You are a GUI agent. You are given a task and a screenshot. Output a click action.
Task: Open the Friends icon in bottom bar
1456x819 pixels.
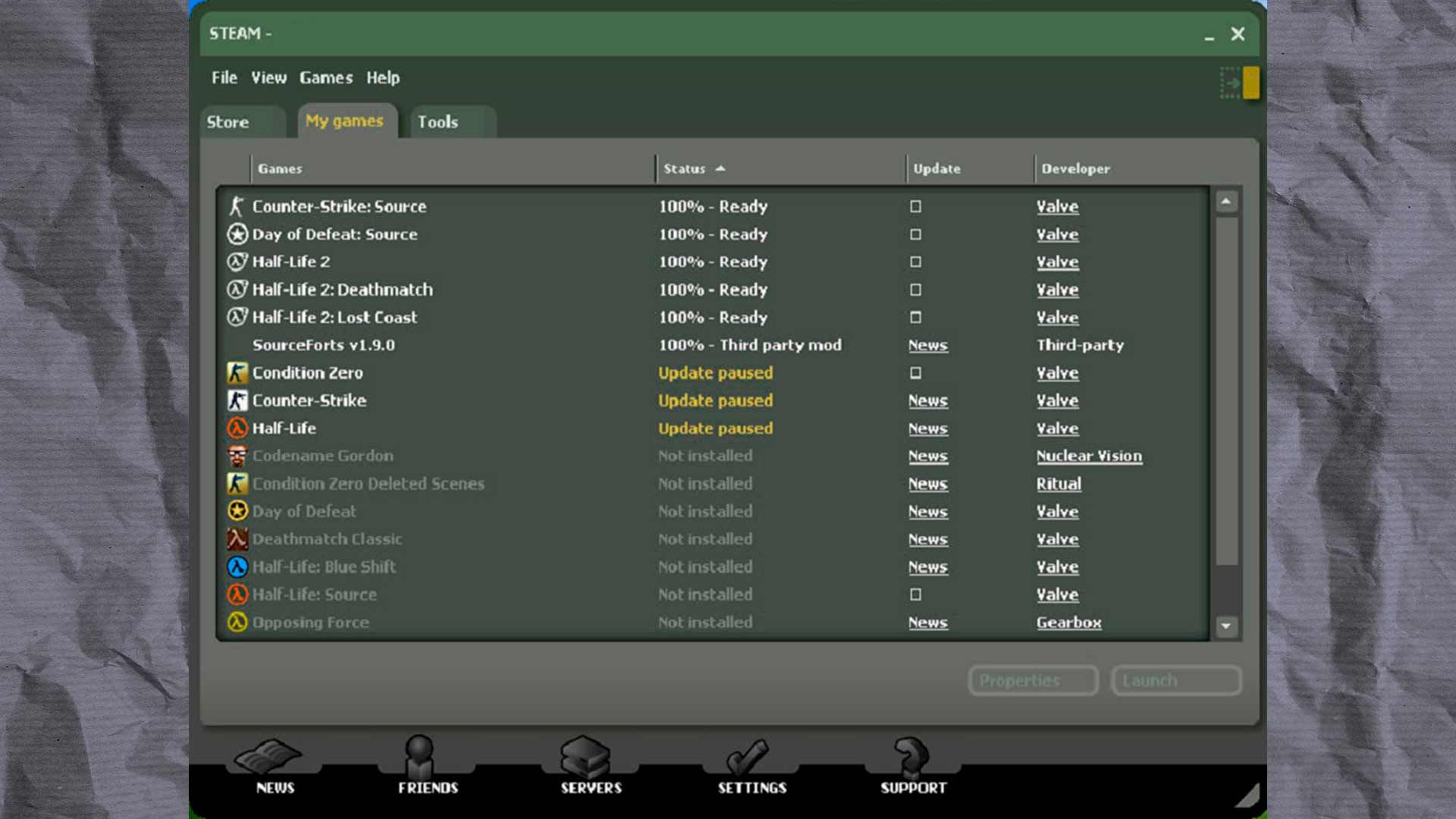coord(419,756)
